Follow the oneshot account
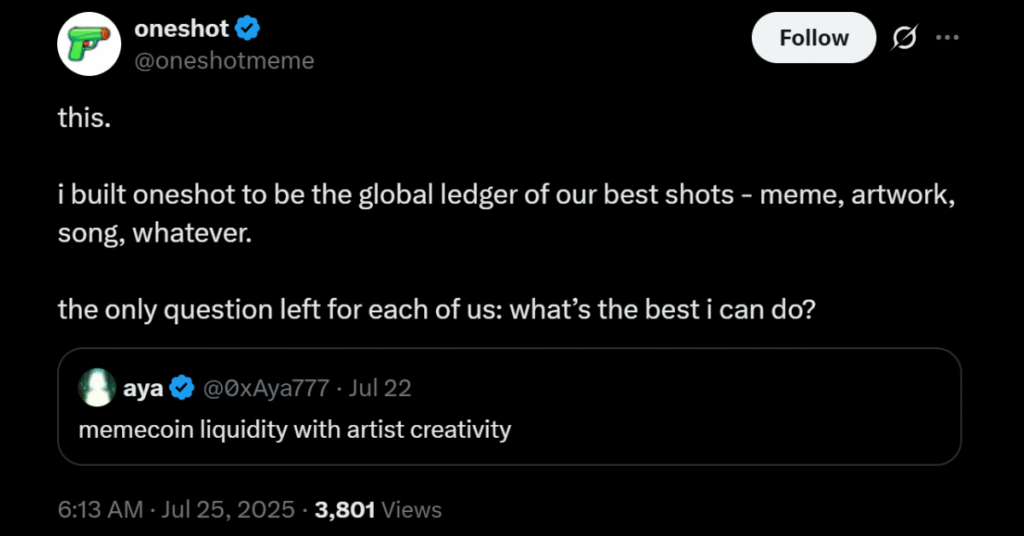Screen dimensions: 1024x536 [x=814, y=38]
